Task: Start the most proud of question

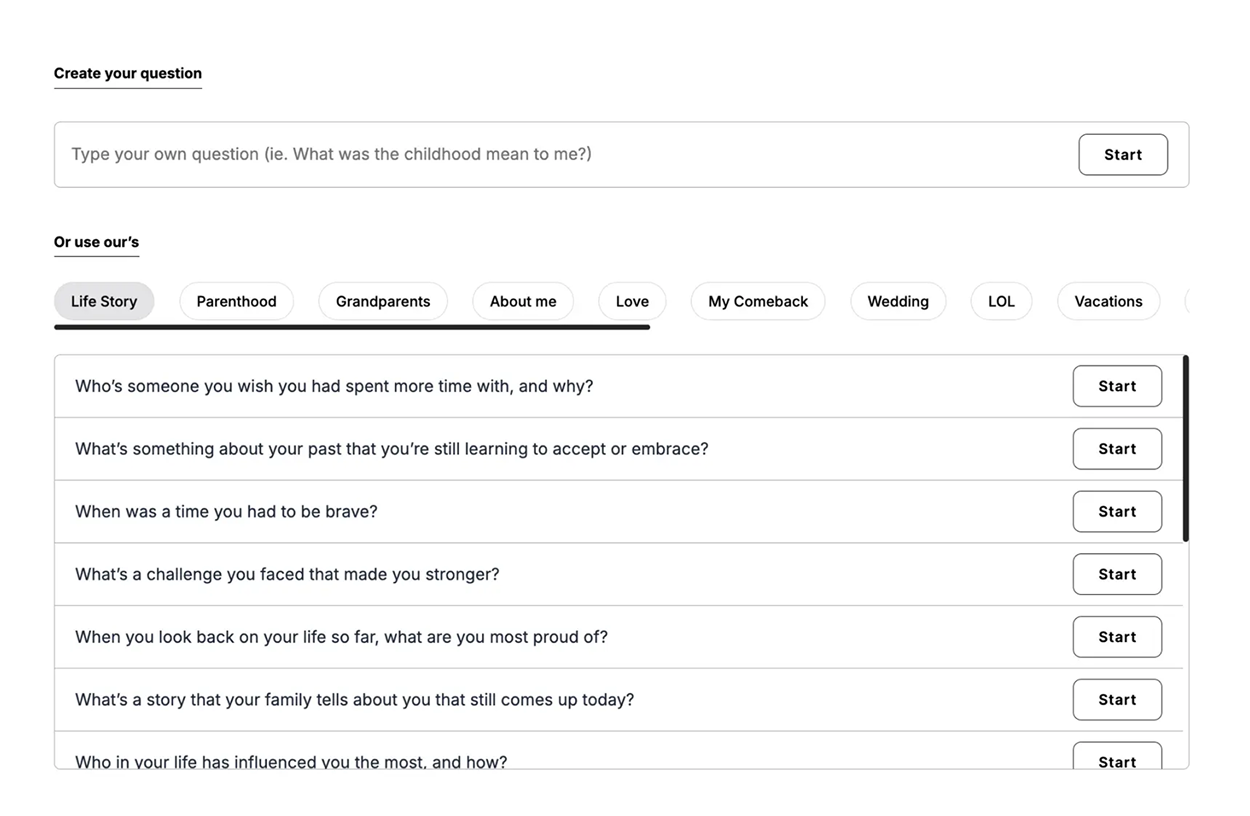Action: coord(1117,636)
